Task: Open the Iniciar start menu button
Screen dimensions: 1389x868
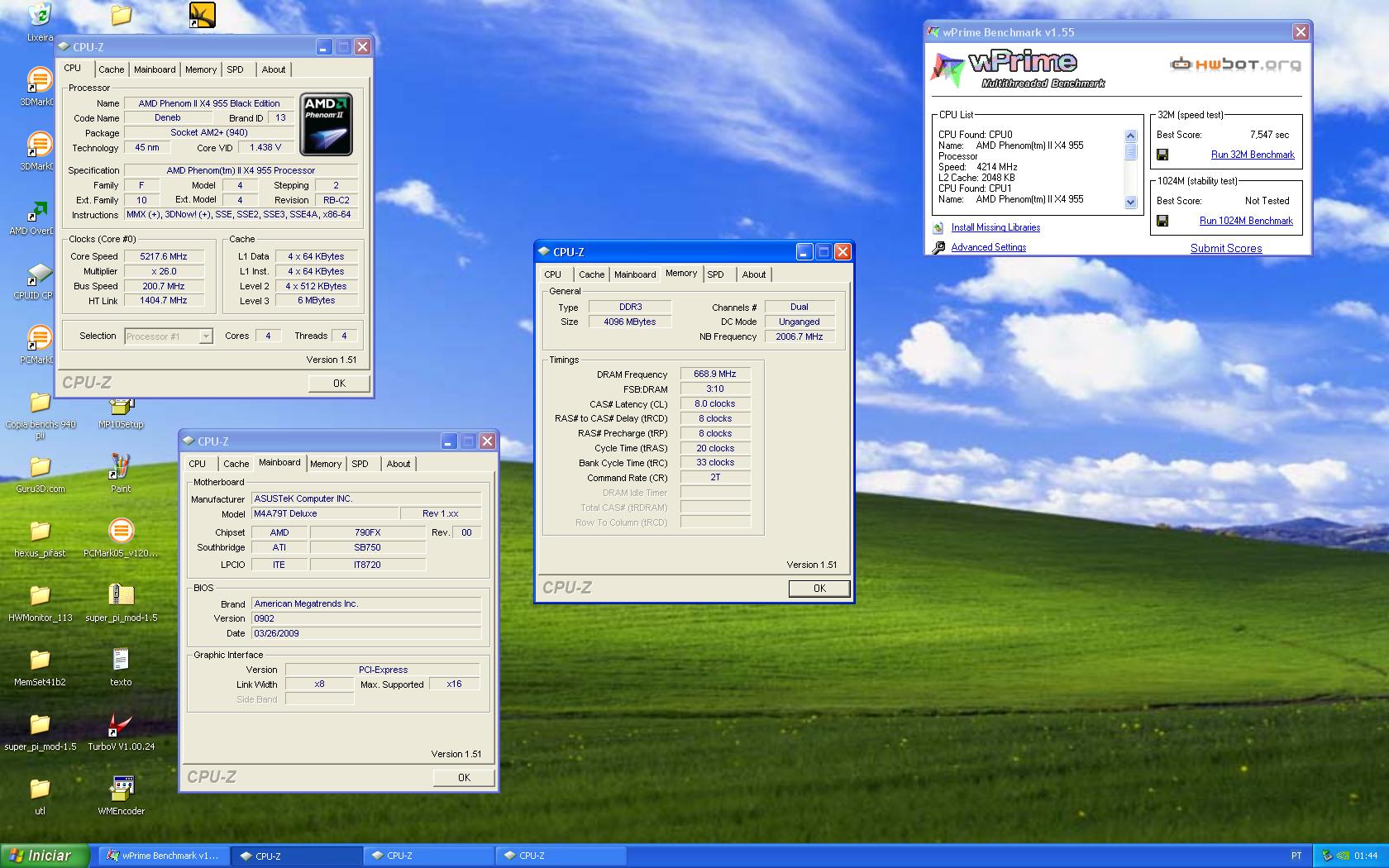Action: tap(45, 856)
